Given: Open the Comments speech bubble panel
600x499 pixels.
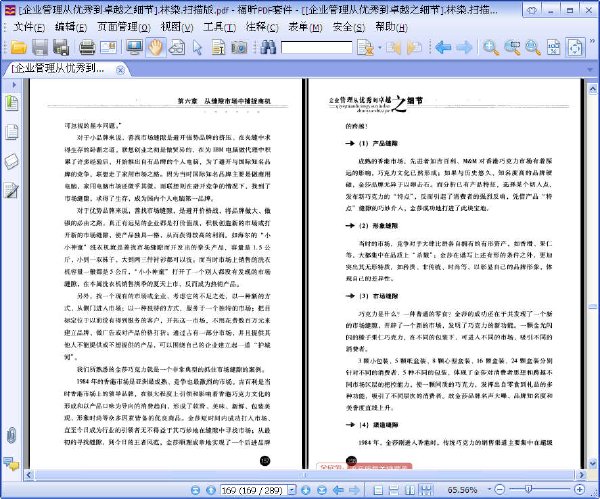Looking at the screenshot, I should 11,464.
